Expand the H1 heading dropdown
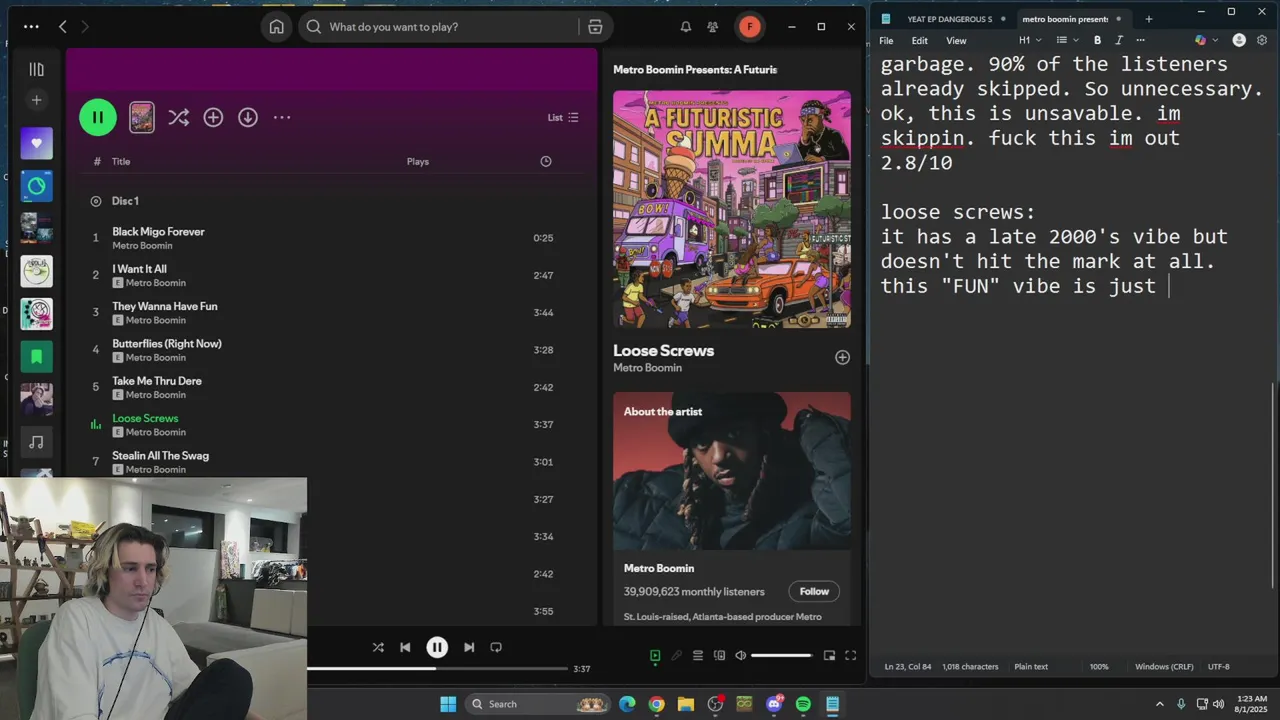The height and width of the screenshot is (720, 1280). click(x=1030, y=41)
